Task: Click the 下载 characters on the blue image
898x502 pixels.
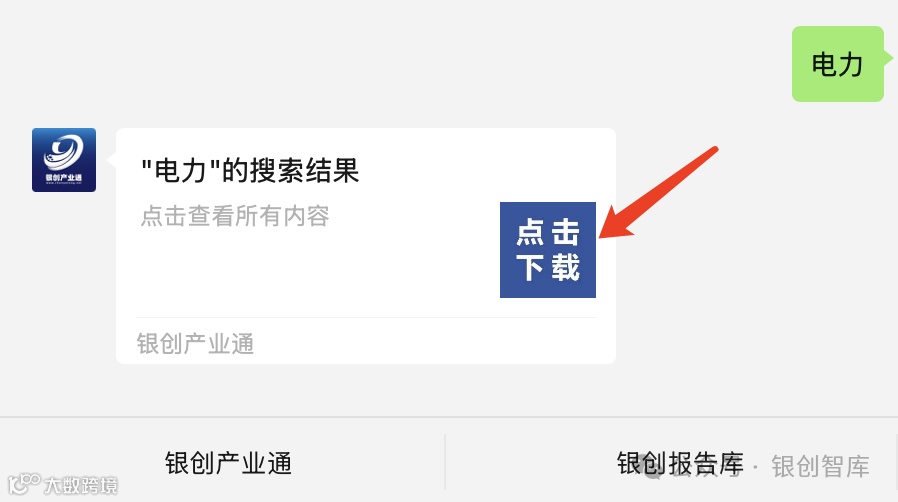Action: pyautogui.click(x=548, y=267)
